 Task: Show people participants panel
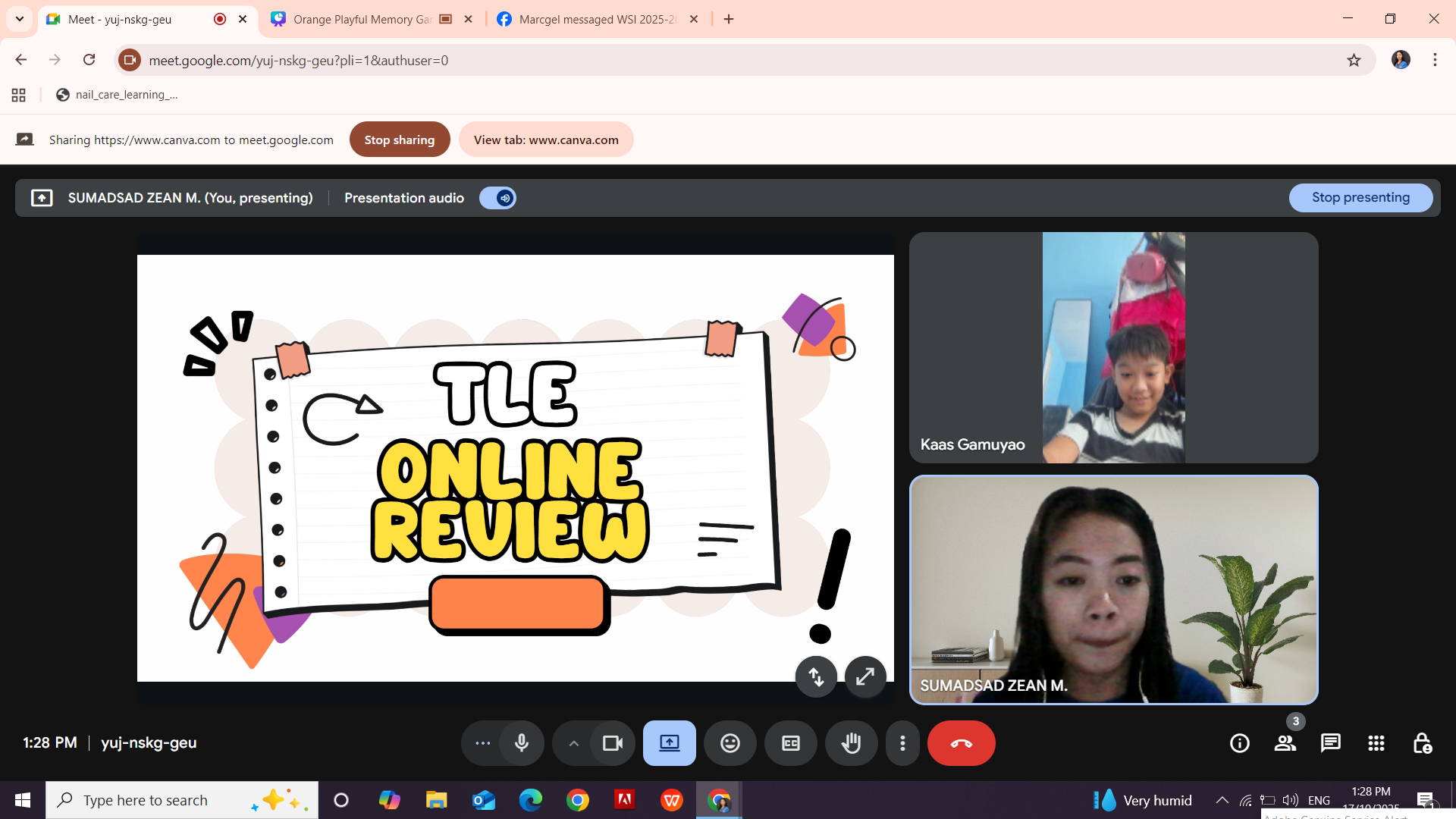pos(1285,743)
